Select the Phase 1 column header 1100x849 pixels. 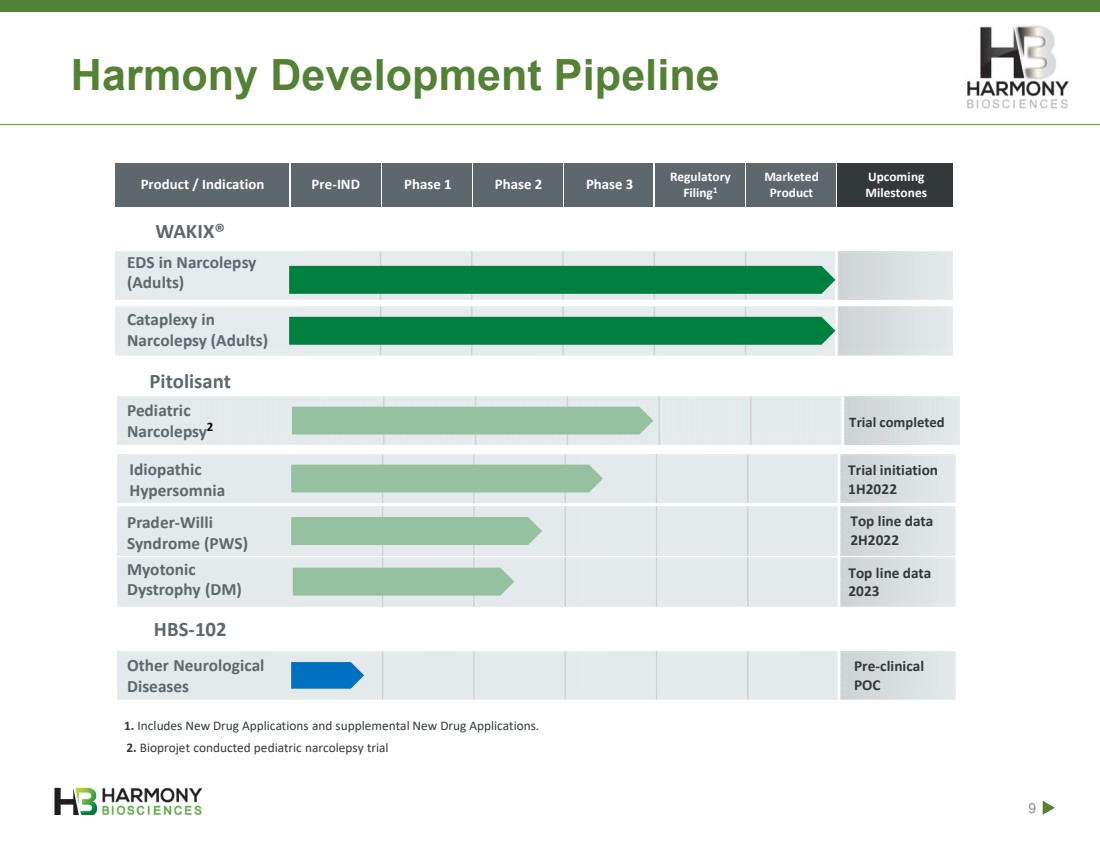pyautogui.click(x=427, y=185)
